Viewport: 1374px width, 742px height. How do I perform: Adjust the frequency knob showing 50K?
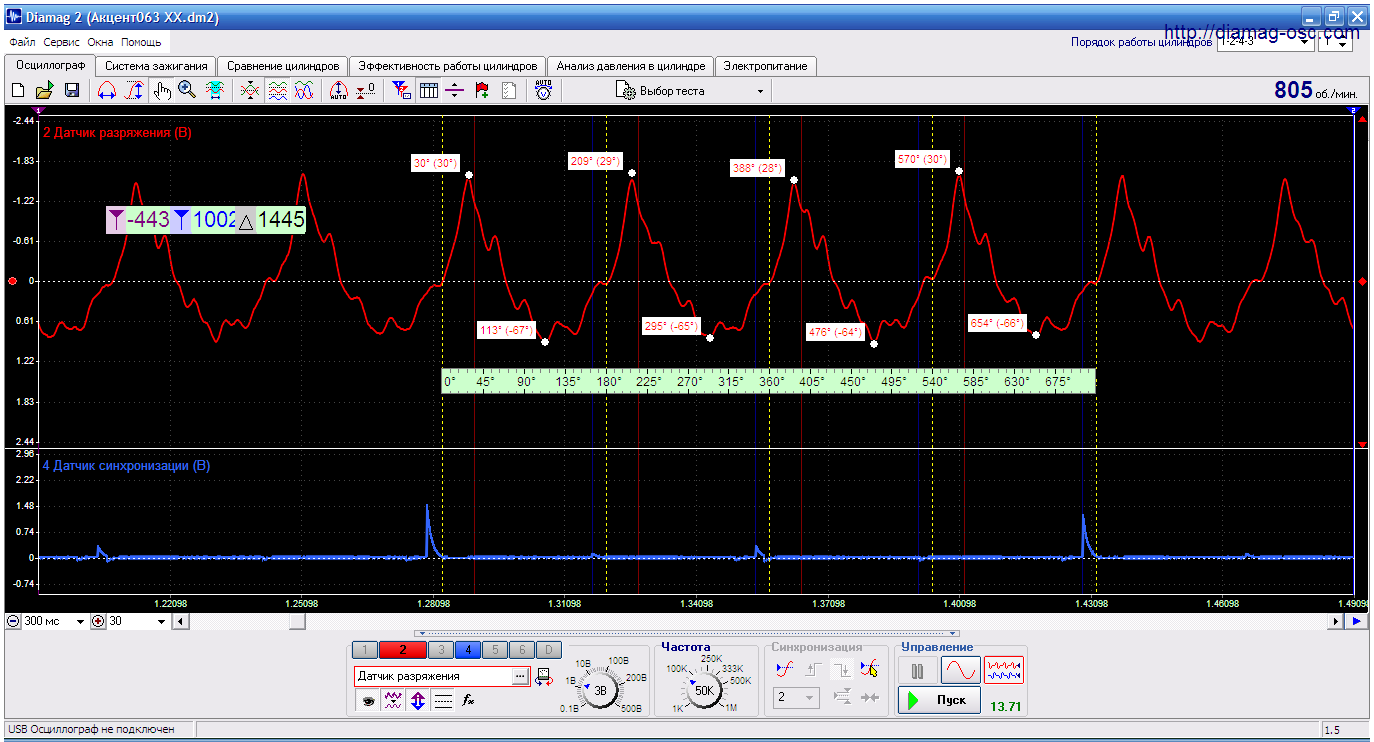703,689
